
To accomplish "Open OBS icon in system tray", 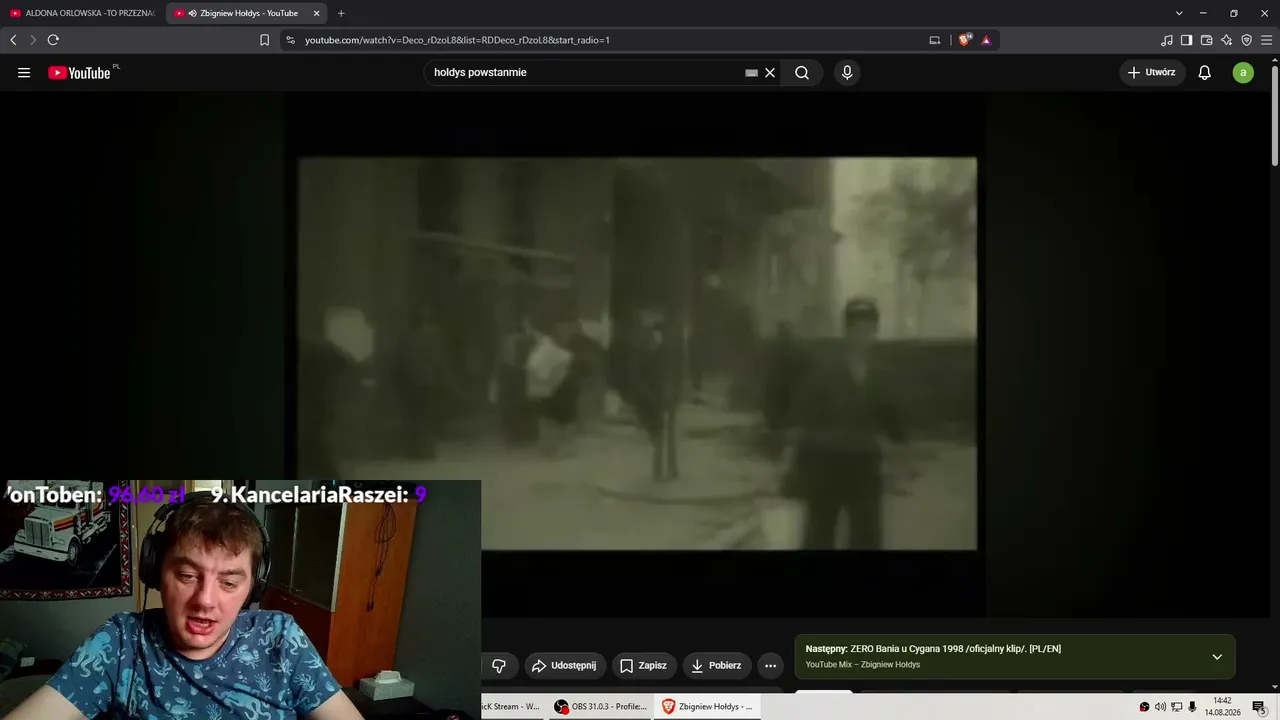I will click(x=1145, y=707).
